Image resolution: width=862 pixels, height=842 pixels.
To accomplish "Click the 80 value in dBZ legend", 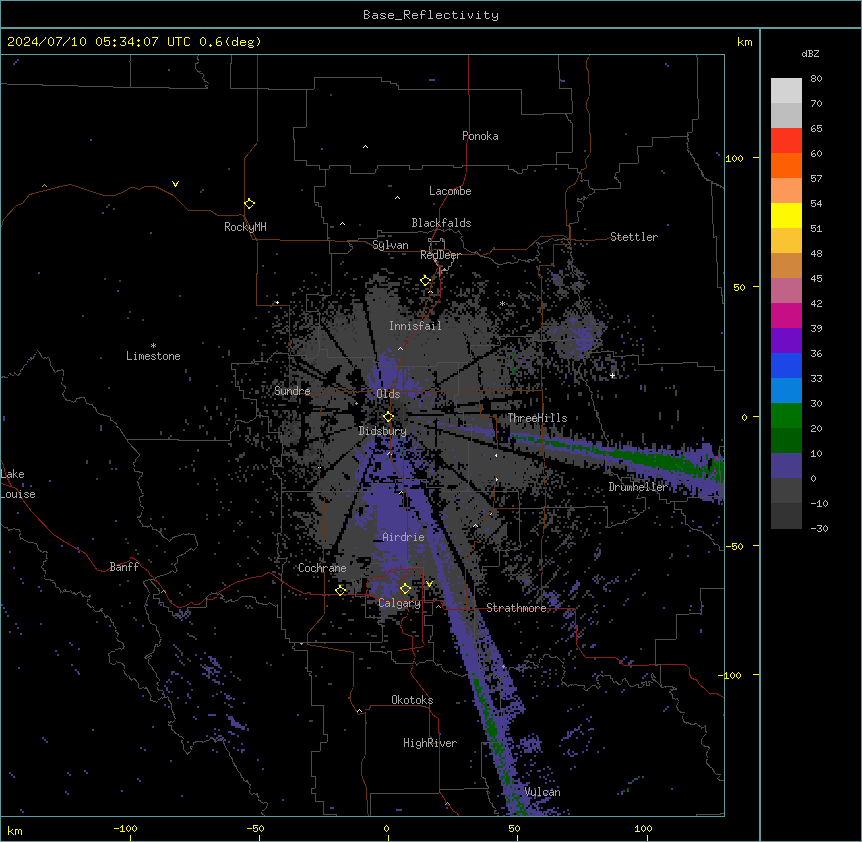I will (x=816, y=79).
